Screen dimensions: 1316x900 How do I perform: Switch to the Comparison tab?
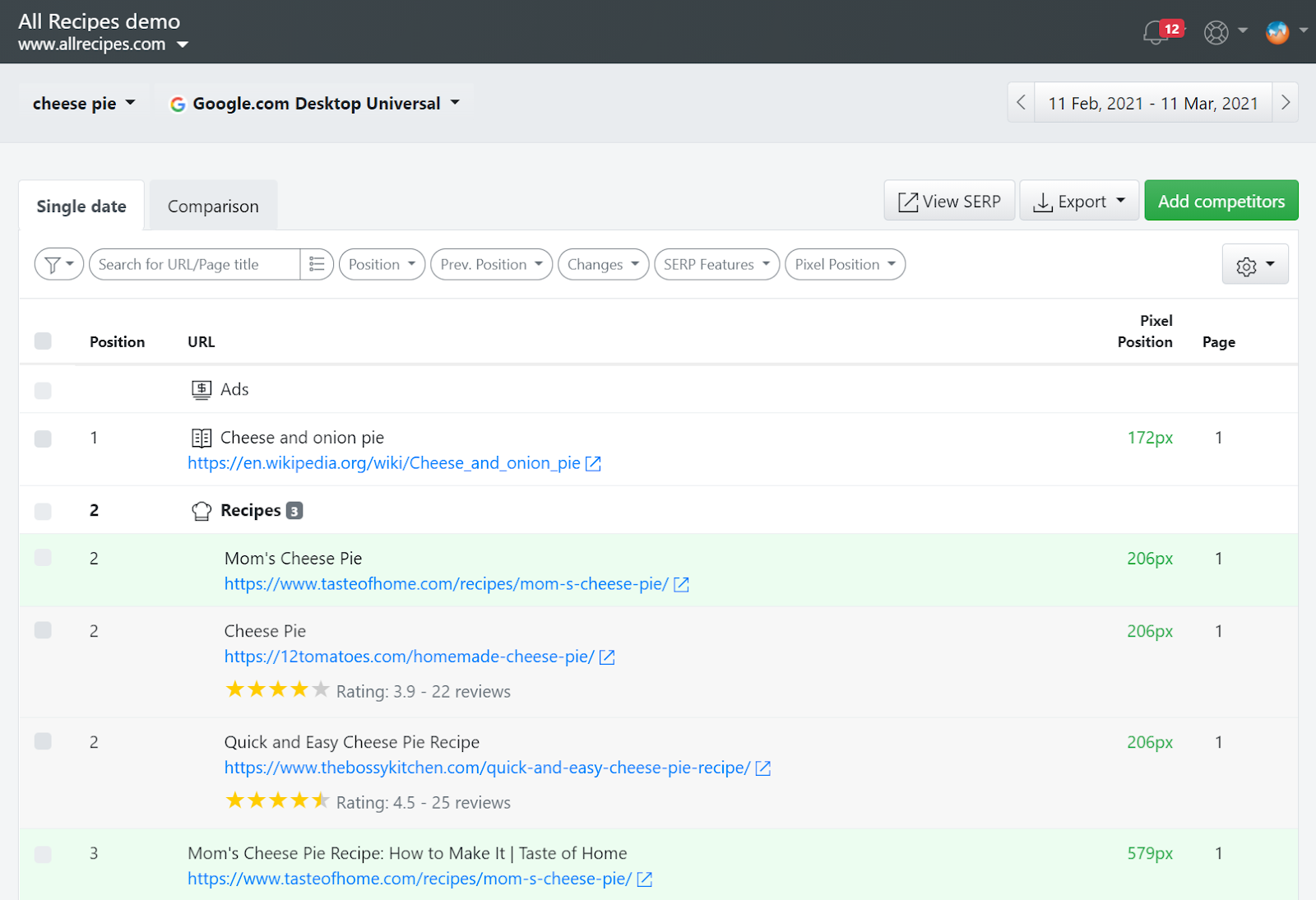(x=212, y=205)
